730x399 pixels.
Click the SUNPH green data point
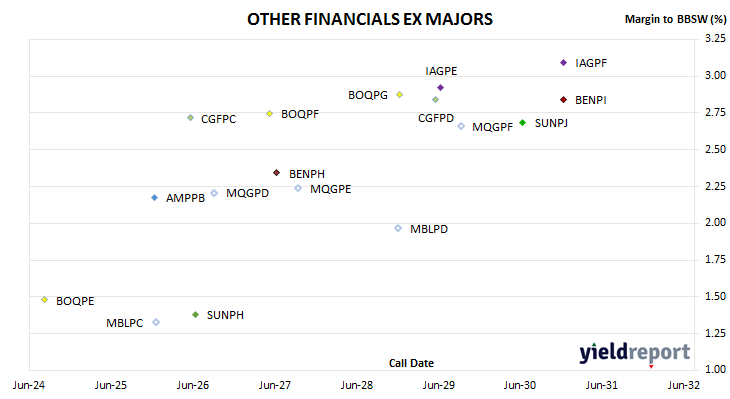(196, 315)
